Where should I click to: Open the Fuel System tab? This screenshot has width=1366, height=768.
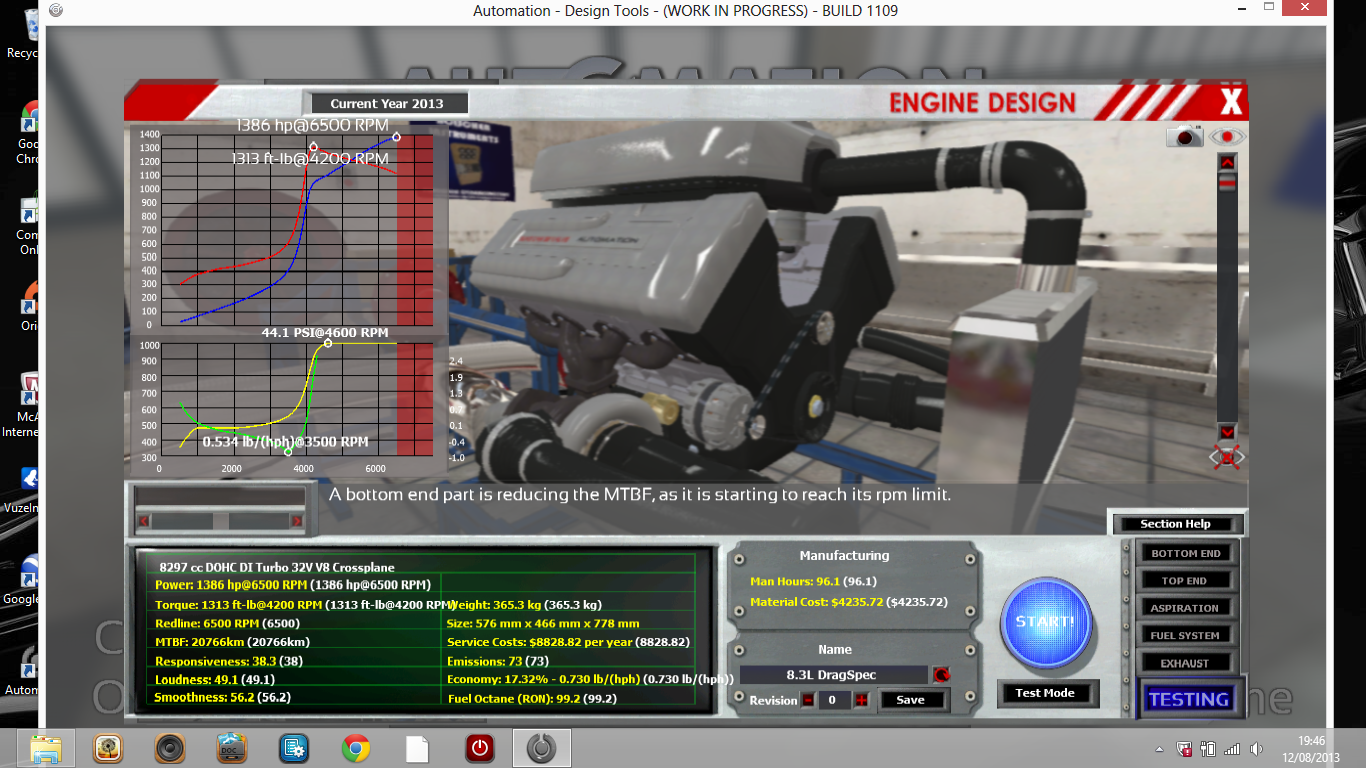1186,636
